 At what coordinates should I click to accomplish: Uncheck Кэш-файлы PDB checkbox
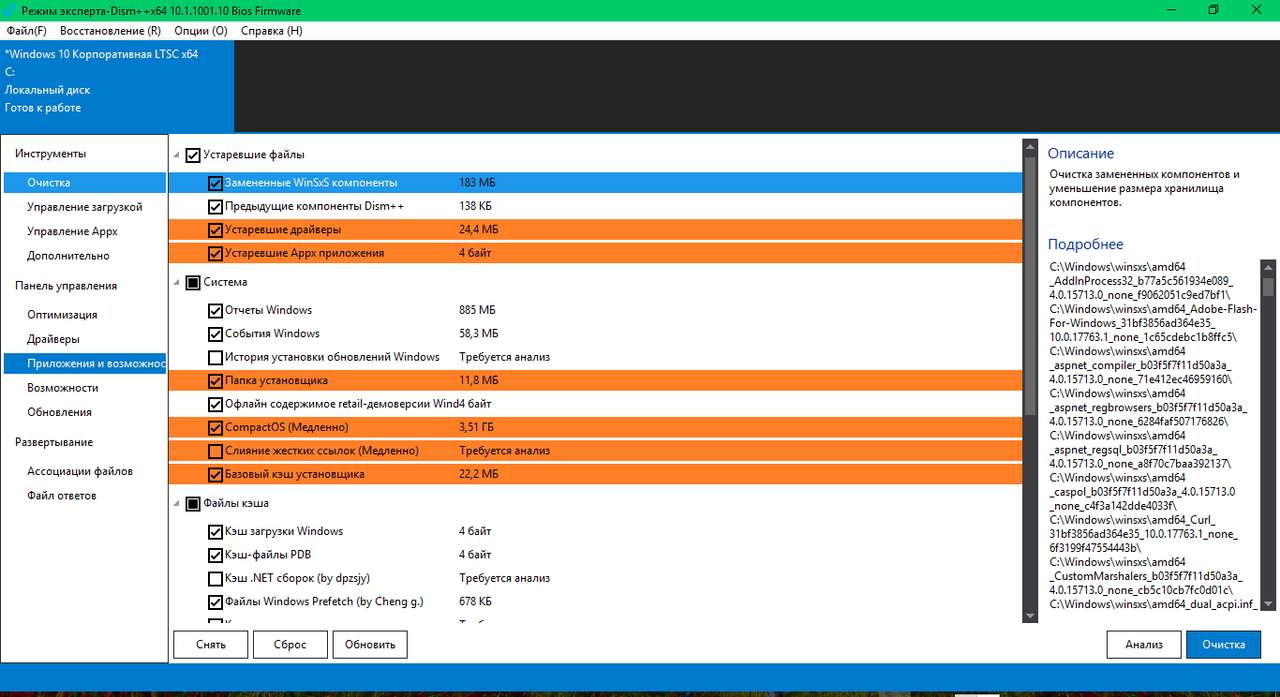[215, 555]
